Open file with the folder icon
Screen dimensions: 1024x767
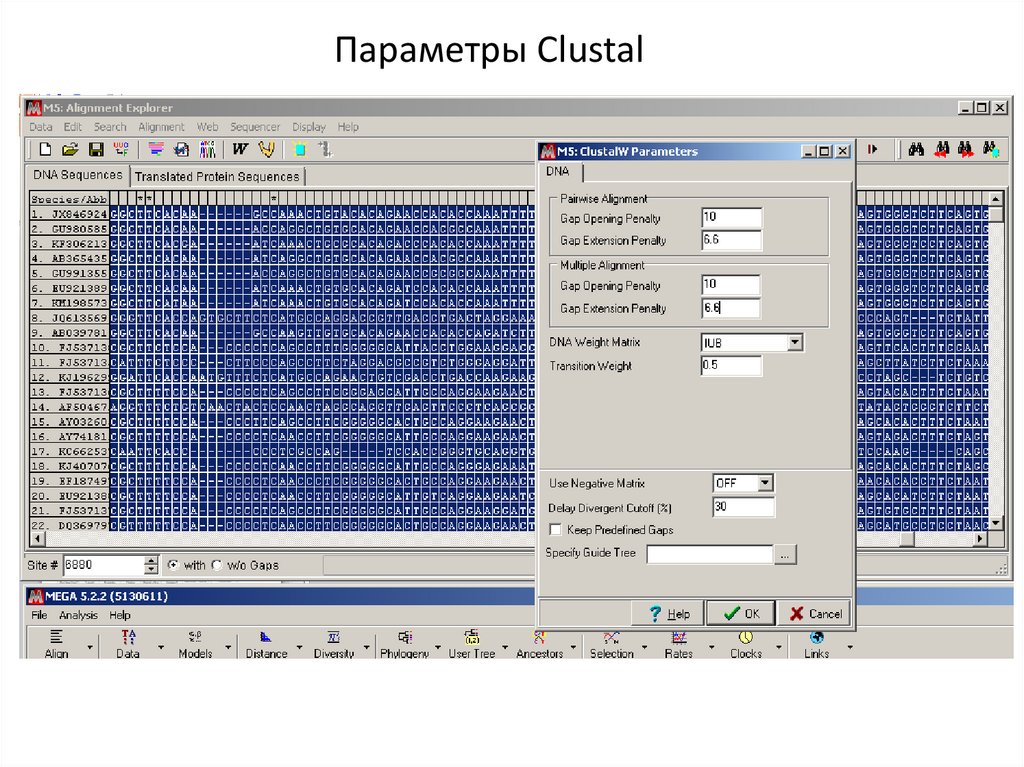point(70,150)
